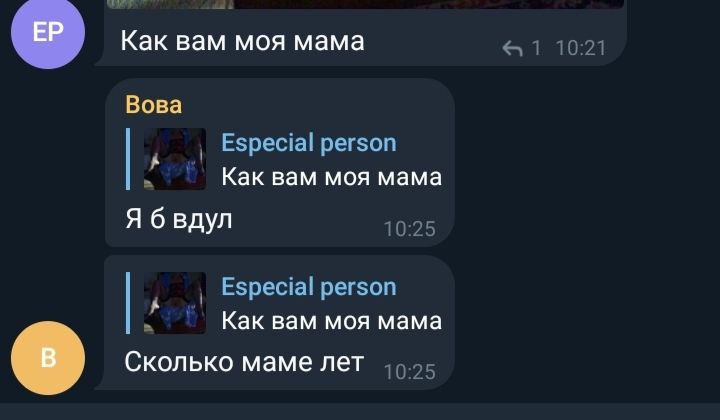The image size is (720, 420).
Task: Click the reply arrow icon beside count 1
Action: [512, 48]
